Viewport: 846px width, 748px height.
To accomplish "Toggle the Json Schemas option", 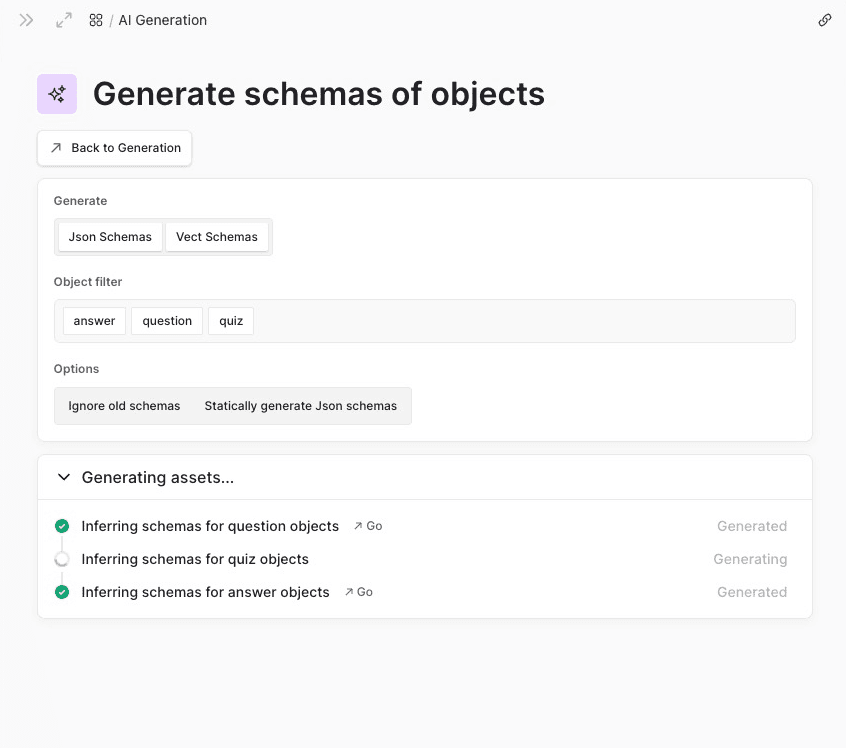I will coord(110,237).
